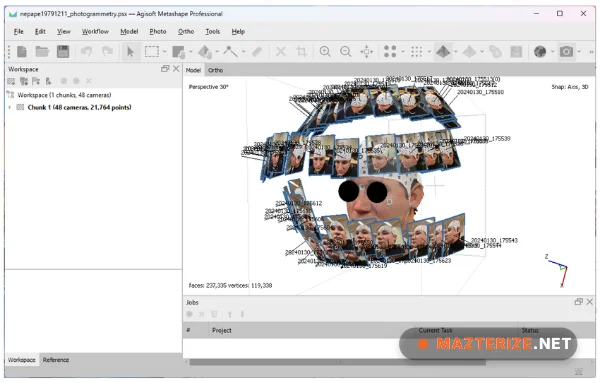Open the basemap globe dropdown arrow

click(552, 51)
